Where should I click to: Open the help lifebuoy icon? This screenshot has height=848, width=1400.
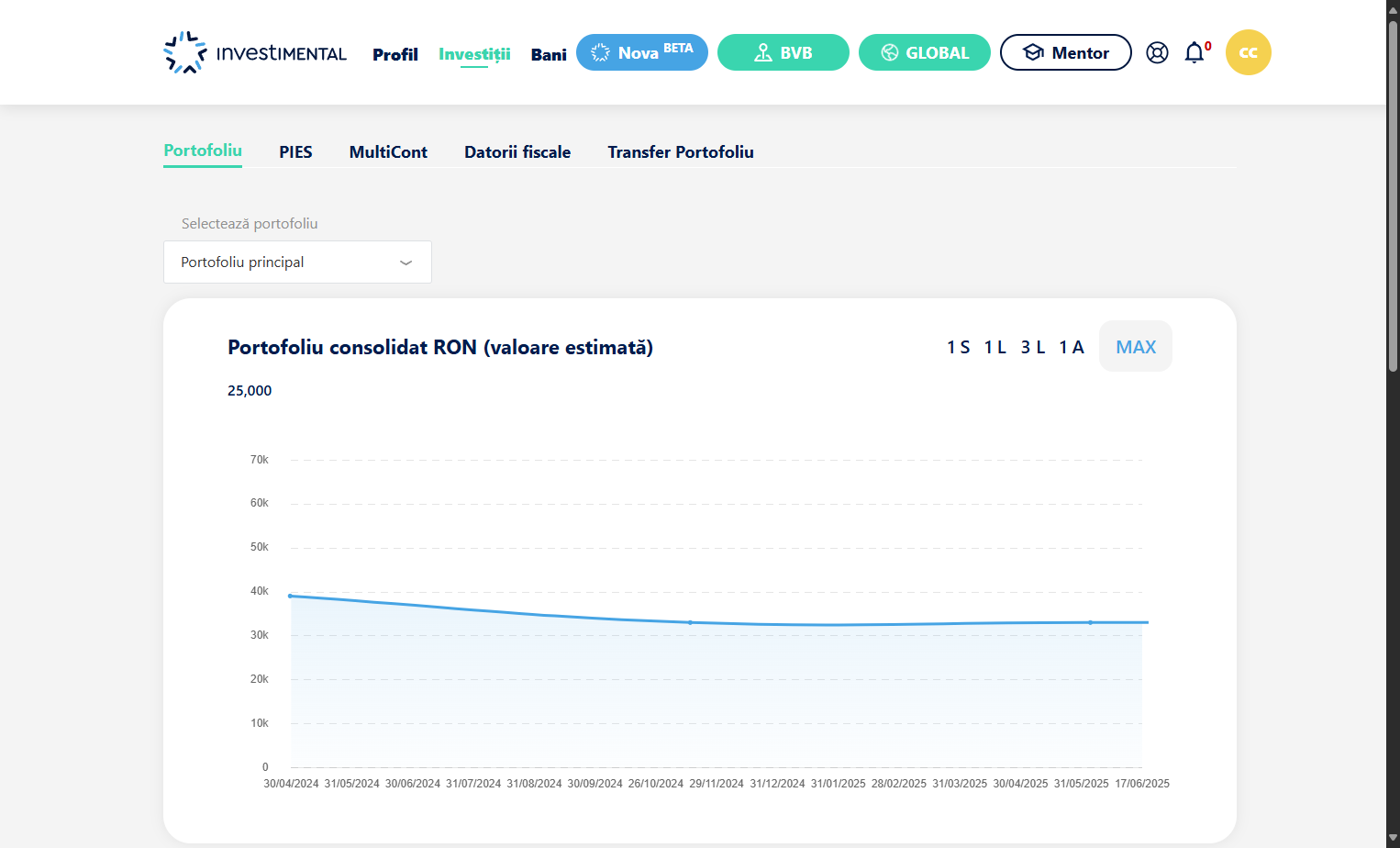point(1158,53)
